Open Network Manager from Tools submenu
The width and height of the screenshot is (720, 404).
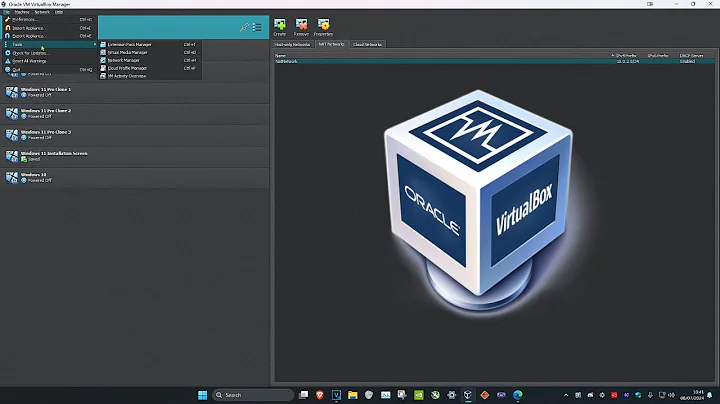[x=149, y=60]
